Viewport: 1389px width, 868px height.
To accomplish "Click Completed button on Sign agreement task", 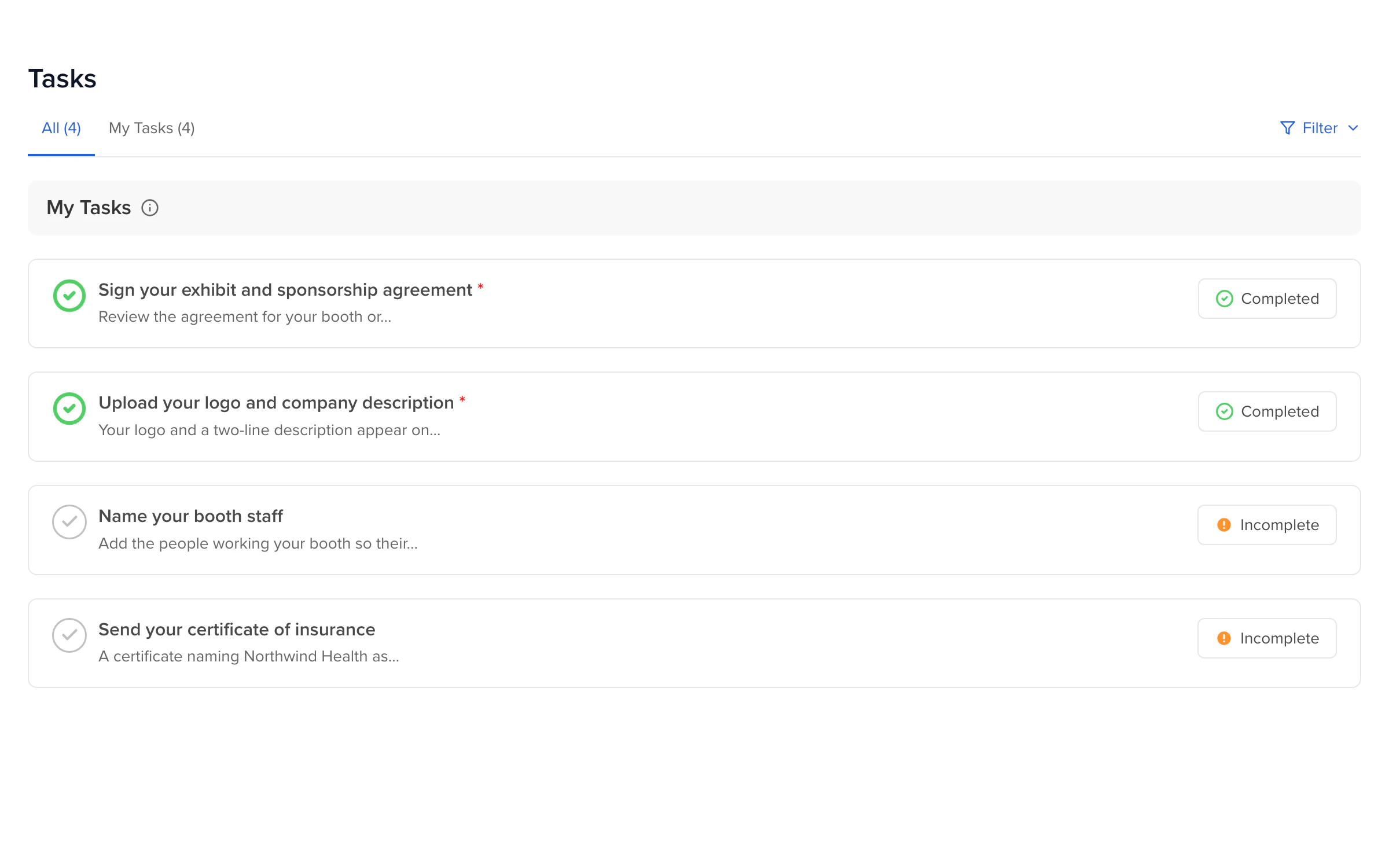I will coord(1267,299).
